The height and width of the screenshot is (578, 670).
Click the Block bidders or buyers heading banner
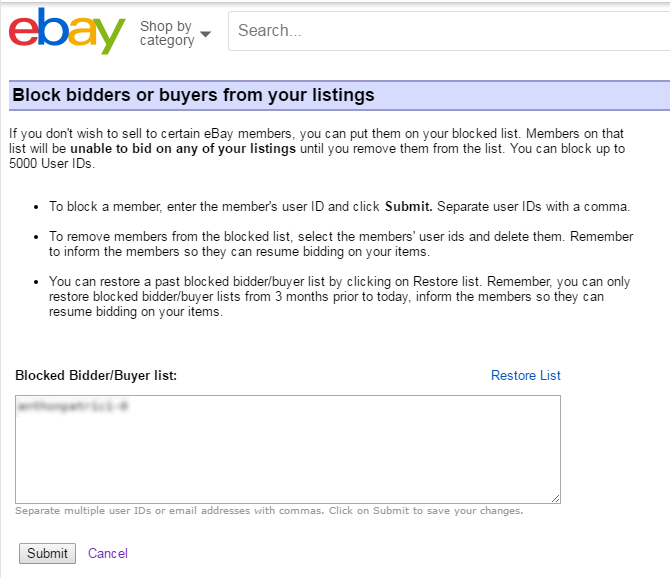point(339,95)
